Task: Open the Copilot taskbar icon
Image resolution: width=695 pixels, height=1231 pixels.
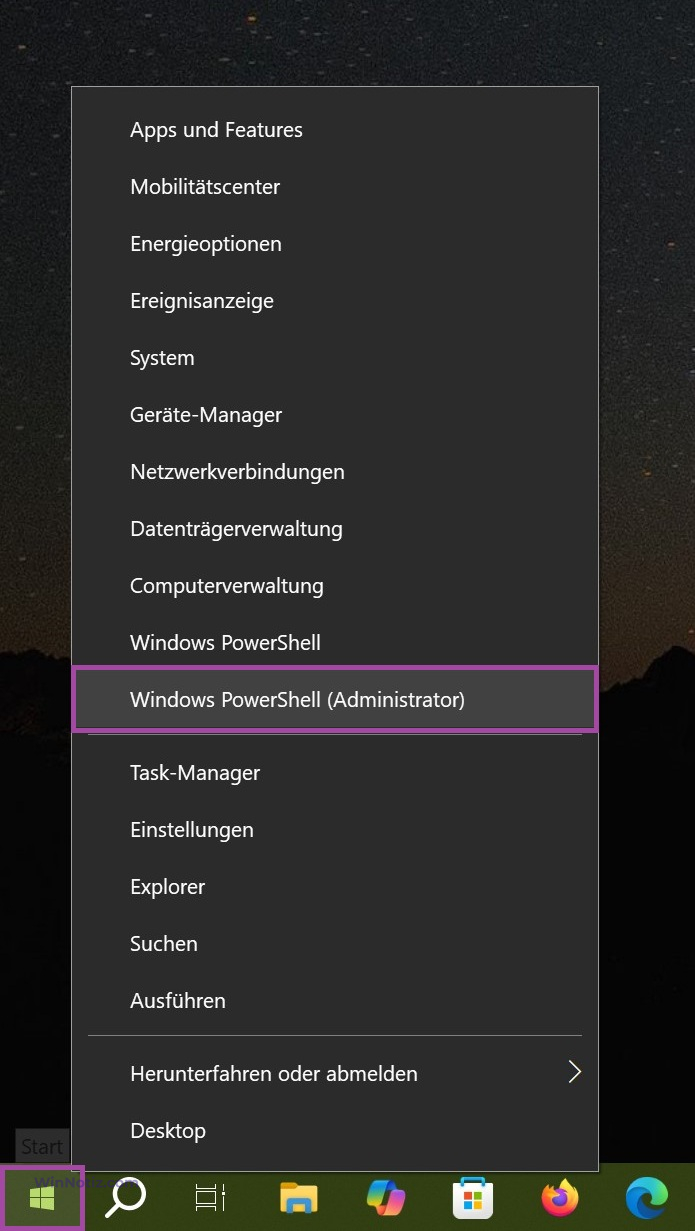Action: click(x=386, y=1197)
